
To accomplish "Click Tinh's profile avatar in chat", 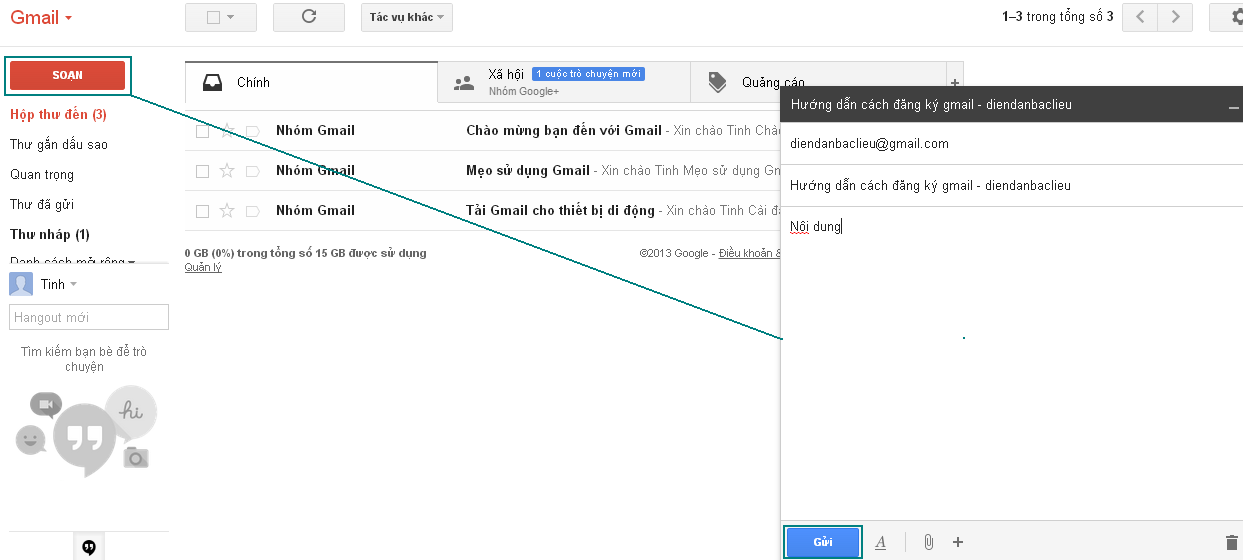I will pyautogui.click(x=21, y=284).
